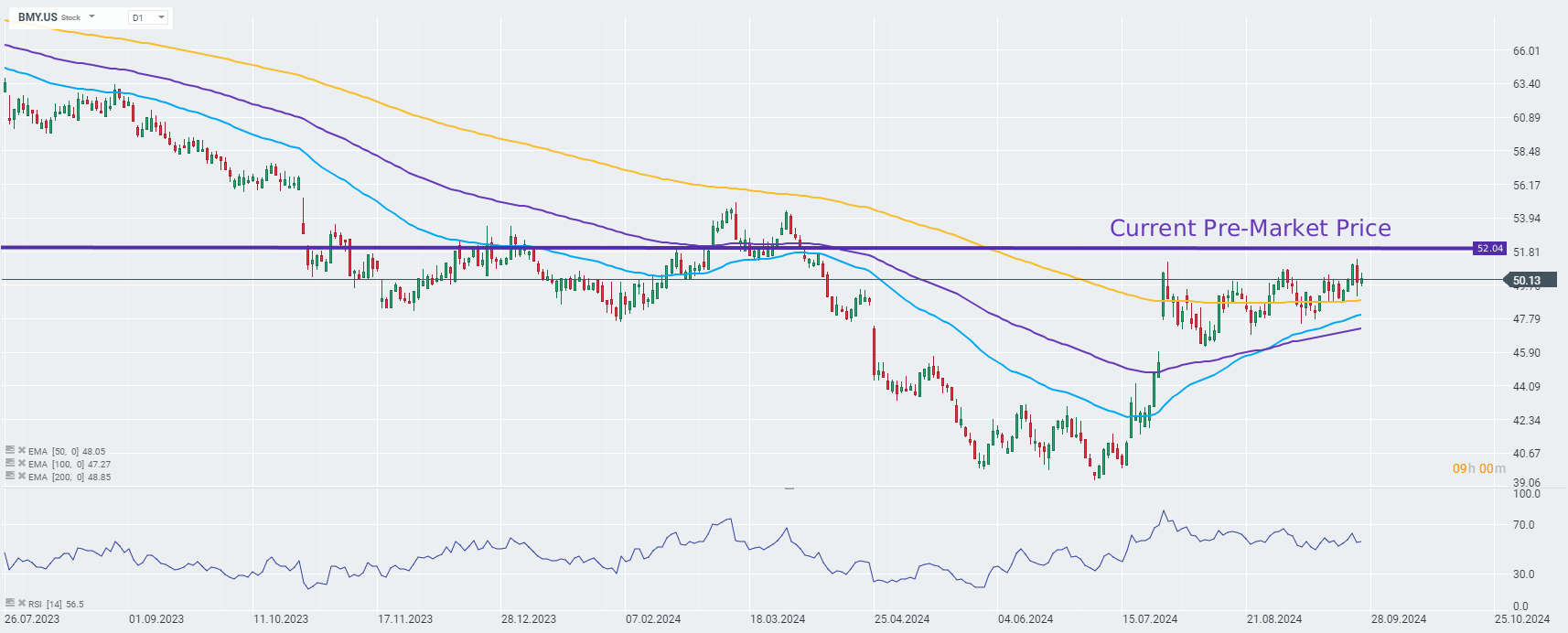
Task: Click the 09h 00m countdown timer
Action: pos(1478,468)
